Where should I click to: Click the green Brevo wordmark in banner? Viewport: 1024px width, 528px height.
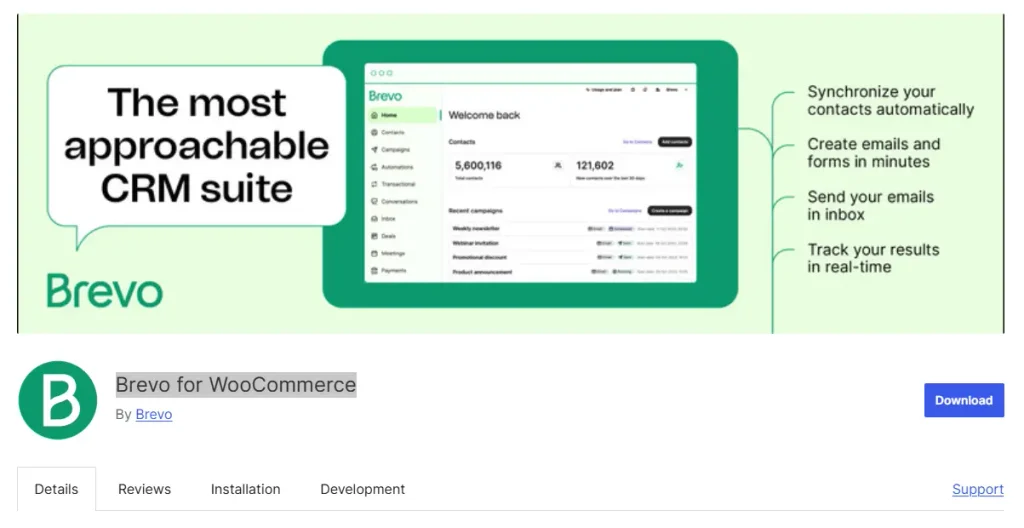coord(104,291)
